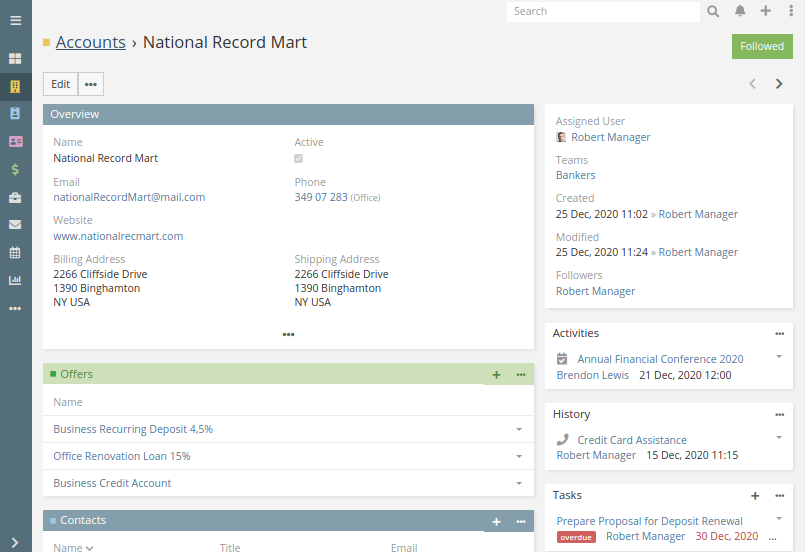This screenshot has width=805, height=552.
Task: Open row menu for Business Credit Account
Action: (x=519, y=484)
